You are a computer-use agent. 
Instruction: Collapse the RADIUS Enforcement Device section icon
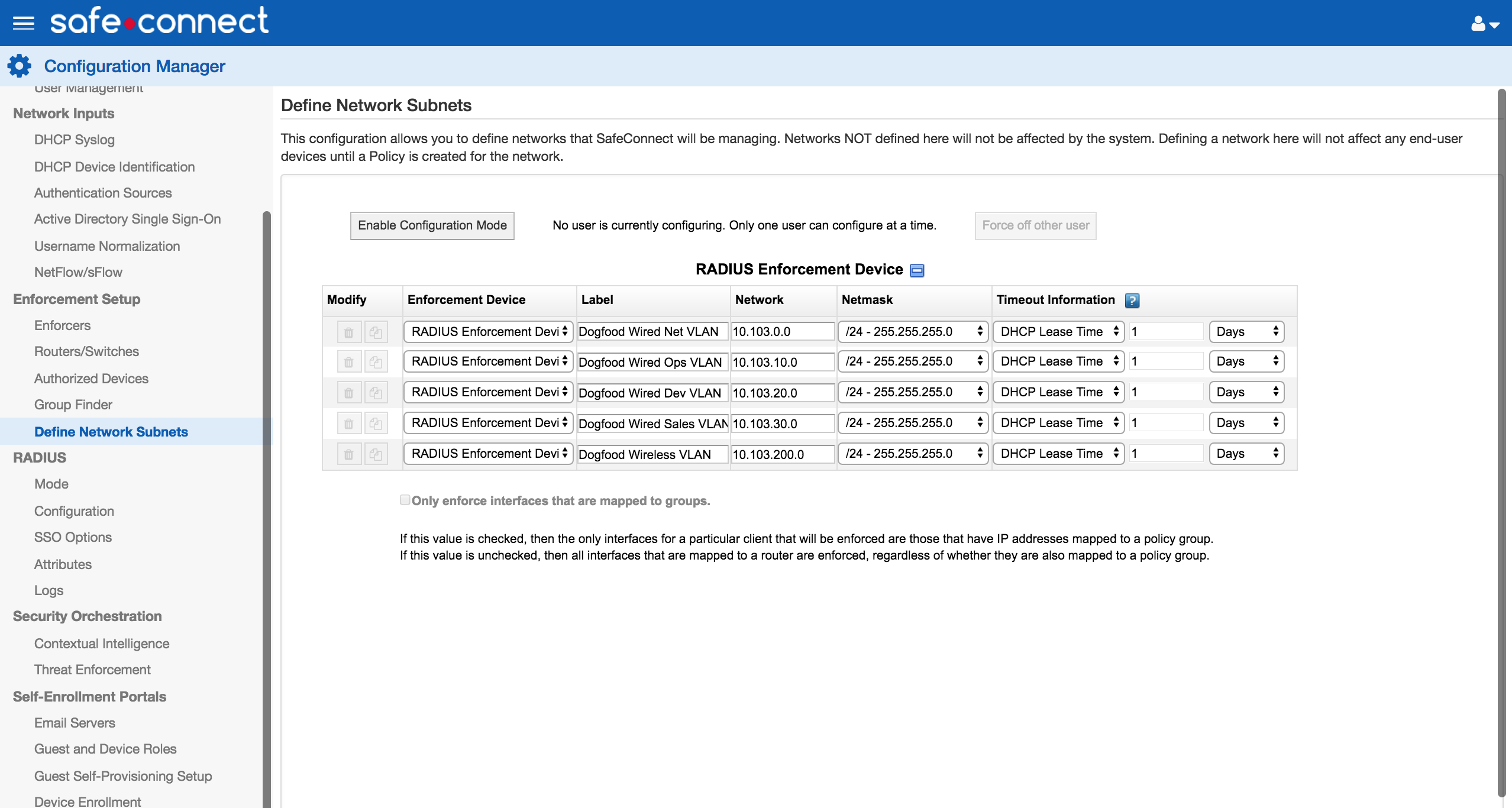click(917, 270)
